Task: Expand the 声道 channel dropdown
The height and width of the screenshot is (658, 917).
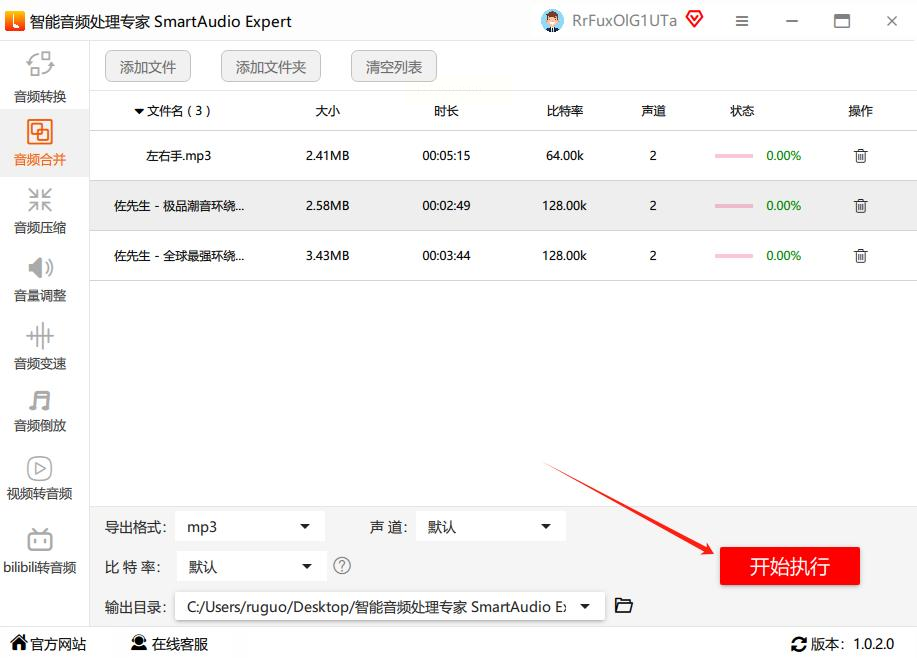Action: (x=491, y=526)
